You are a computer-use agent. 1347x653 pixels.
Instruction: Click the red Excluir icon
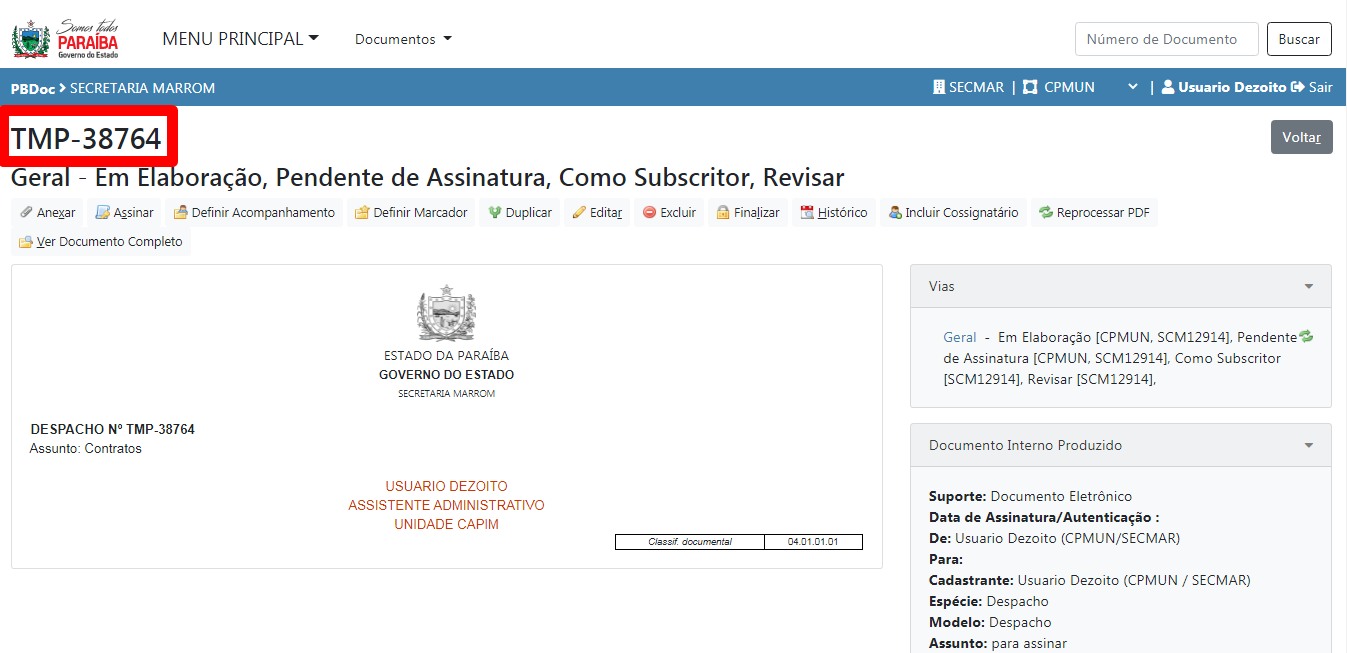(x=649, y=213)
